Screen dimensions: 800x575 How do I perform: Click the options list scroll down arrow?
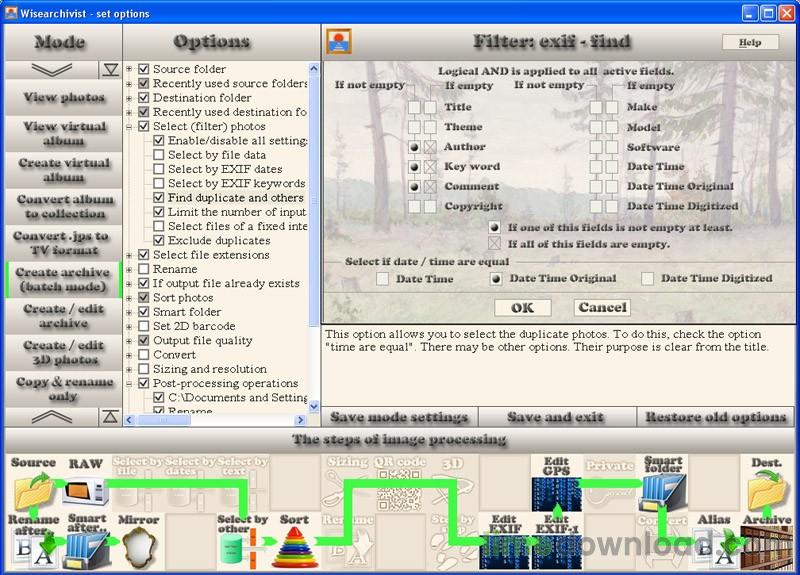(314, 407)
